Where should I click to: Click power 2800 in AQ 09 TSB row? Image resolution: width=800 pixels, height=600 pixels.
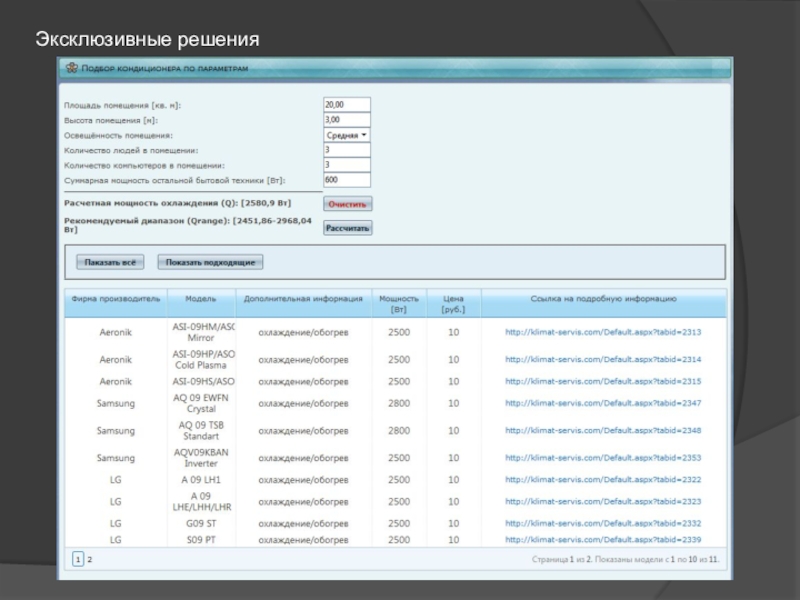[x=398, y=431]
